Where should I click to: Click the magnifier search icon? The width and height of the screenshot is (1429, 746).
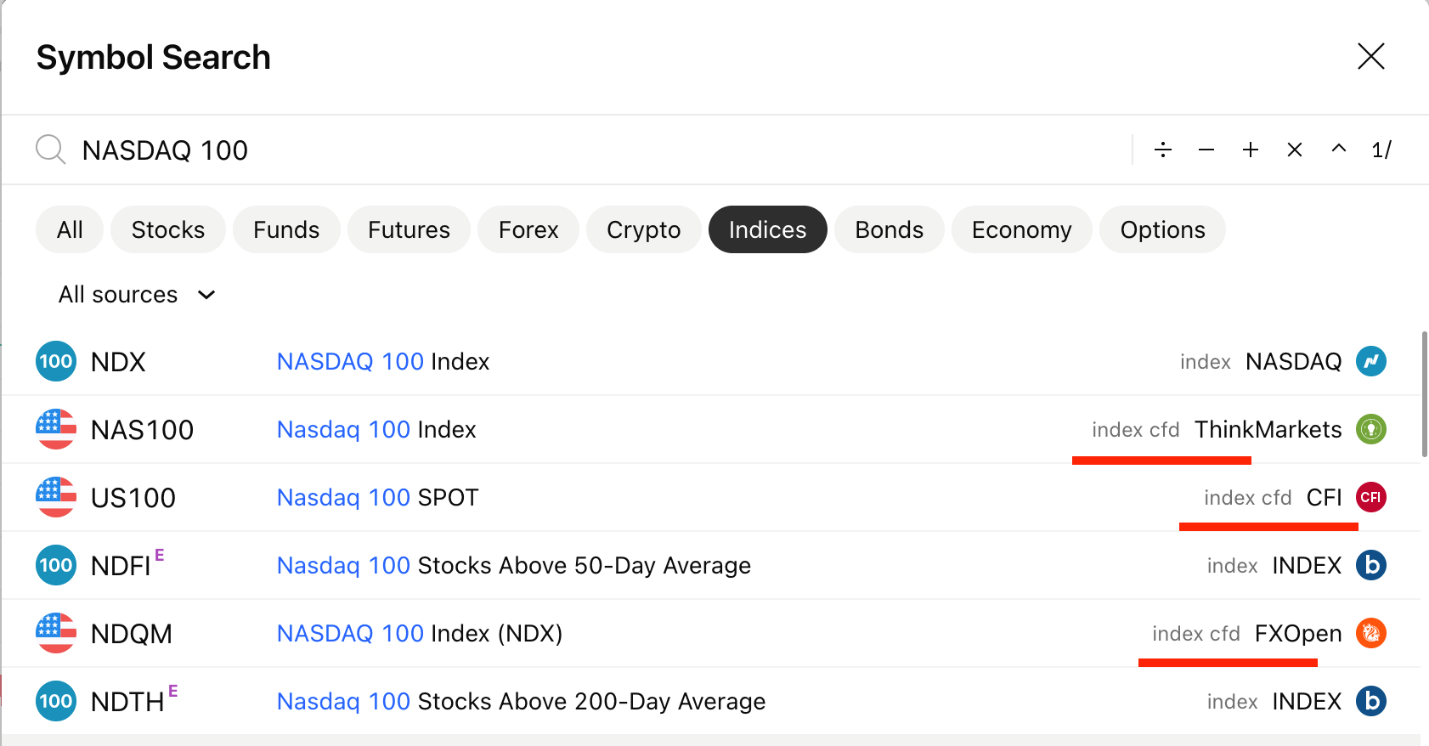pos(50,150)
